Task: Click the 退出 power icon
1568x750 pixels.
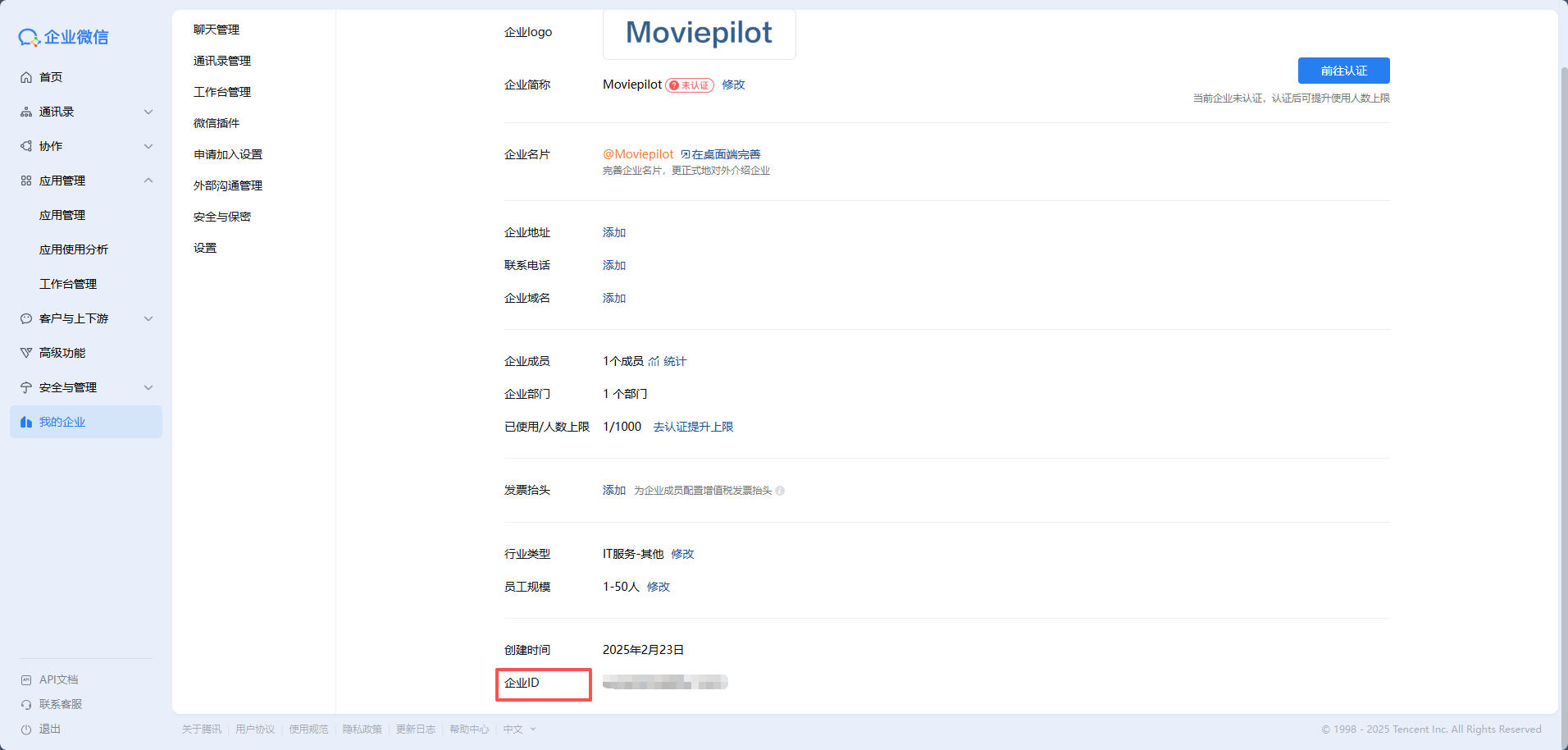Action: click(x=26, y=729)
